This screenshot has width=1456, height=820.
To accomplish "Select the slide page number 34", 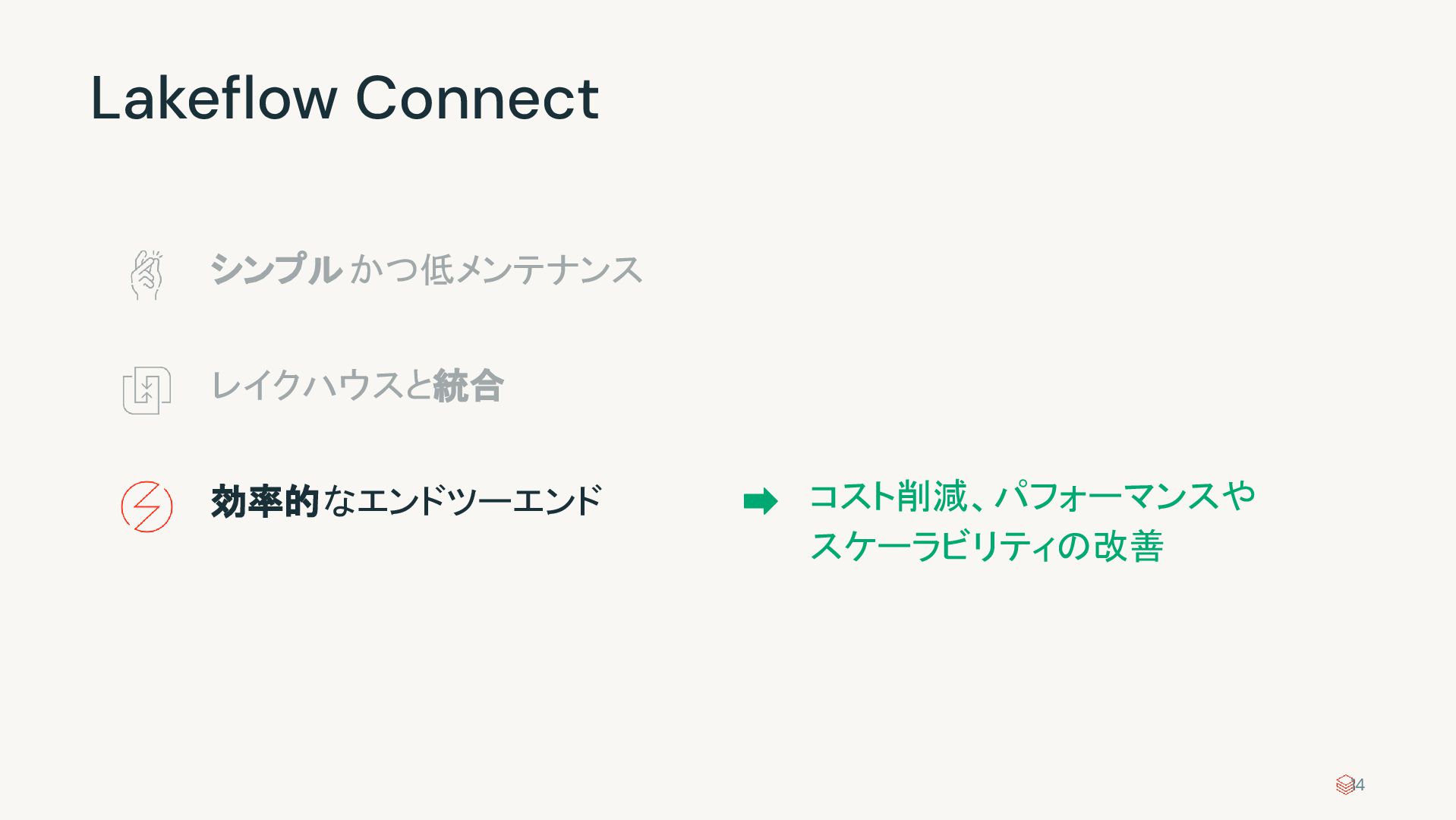I will point(1359,784).
